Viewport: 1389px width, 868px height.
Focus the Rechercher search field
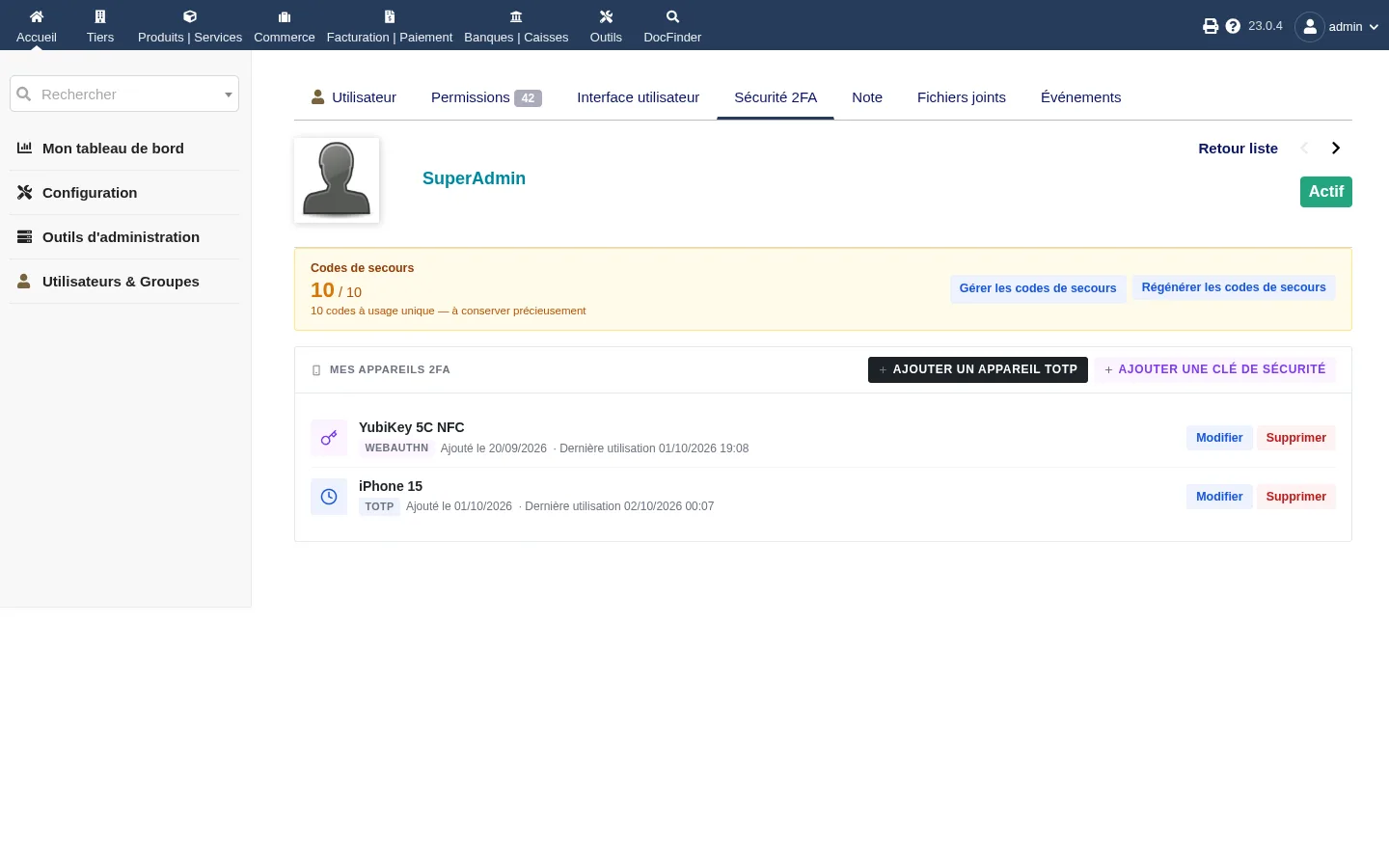[124, 94]
